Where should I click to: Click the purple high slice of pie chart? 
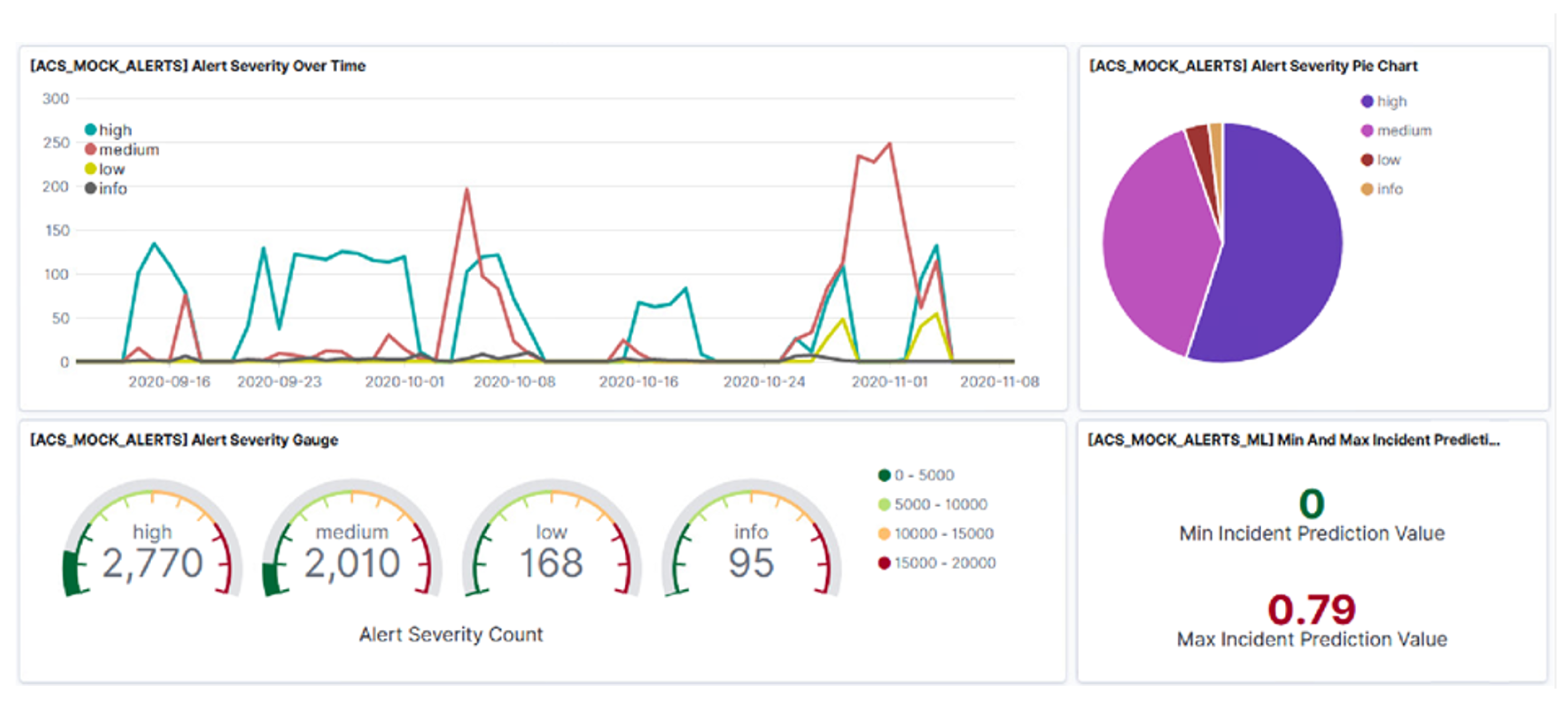pyautogui.click(x=1278, y=255)
